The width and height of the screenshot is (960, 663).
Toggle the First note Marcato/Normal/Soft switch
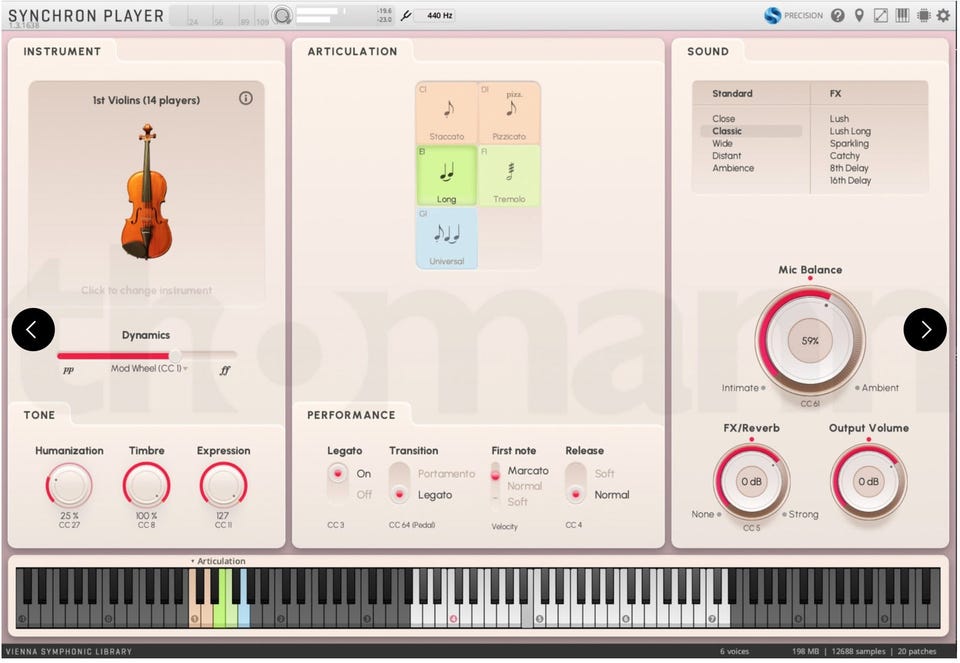tap(495, 487)
